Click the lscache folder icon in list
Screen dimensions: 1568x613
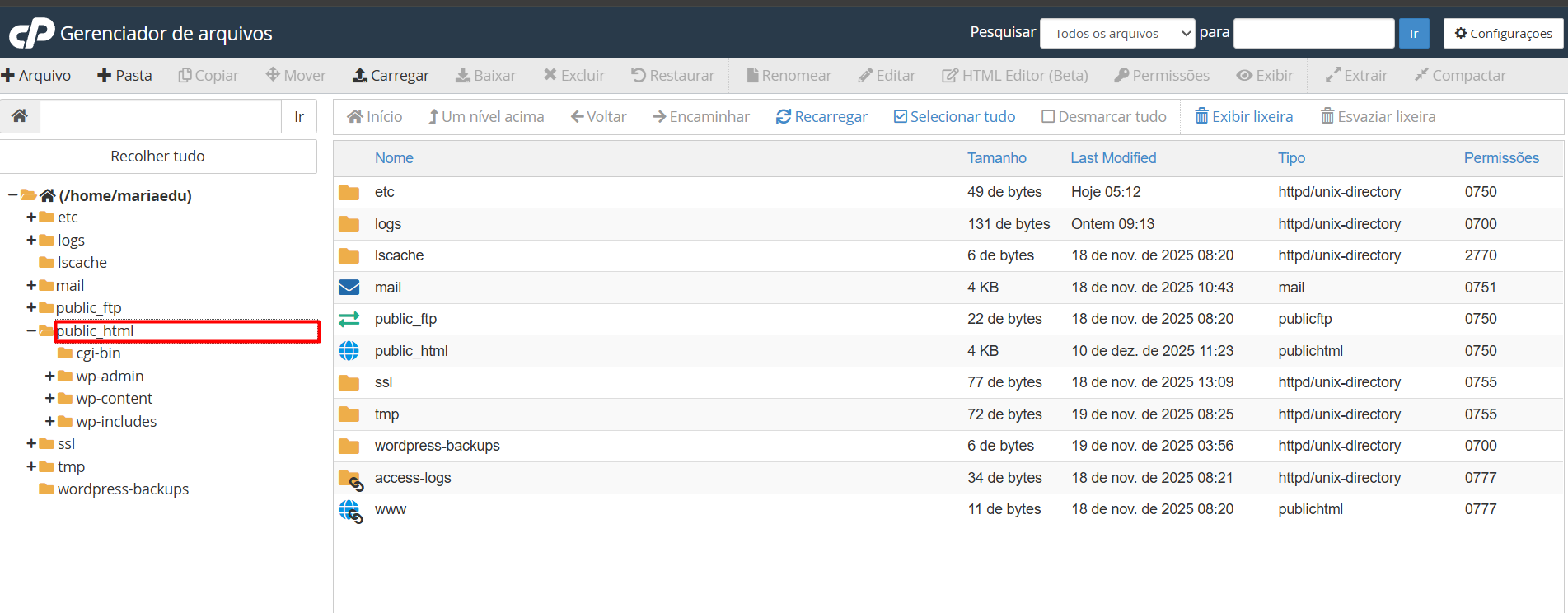pyautogui.click(x=349, y=256)
